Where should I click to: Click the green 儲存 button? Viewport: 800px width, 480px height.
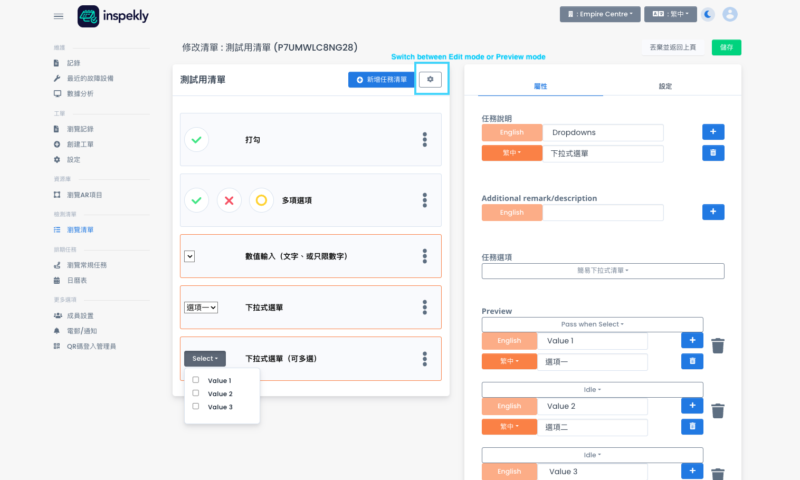[x=726, y=47]
